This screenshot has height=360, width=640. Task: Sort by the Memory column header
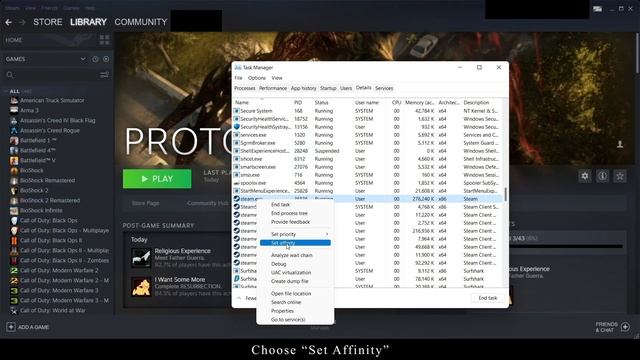(419, 103)
